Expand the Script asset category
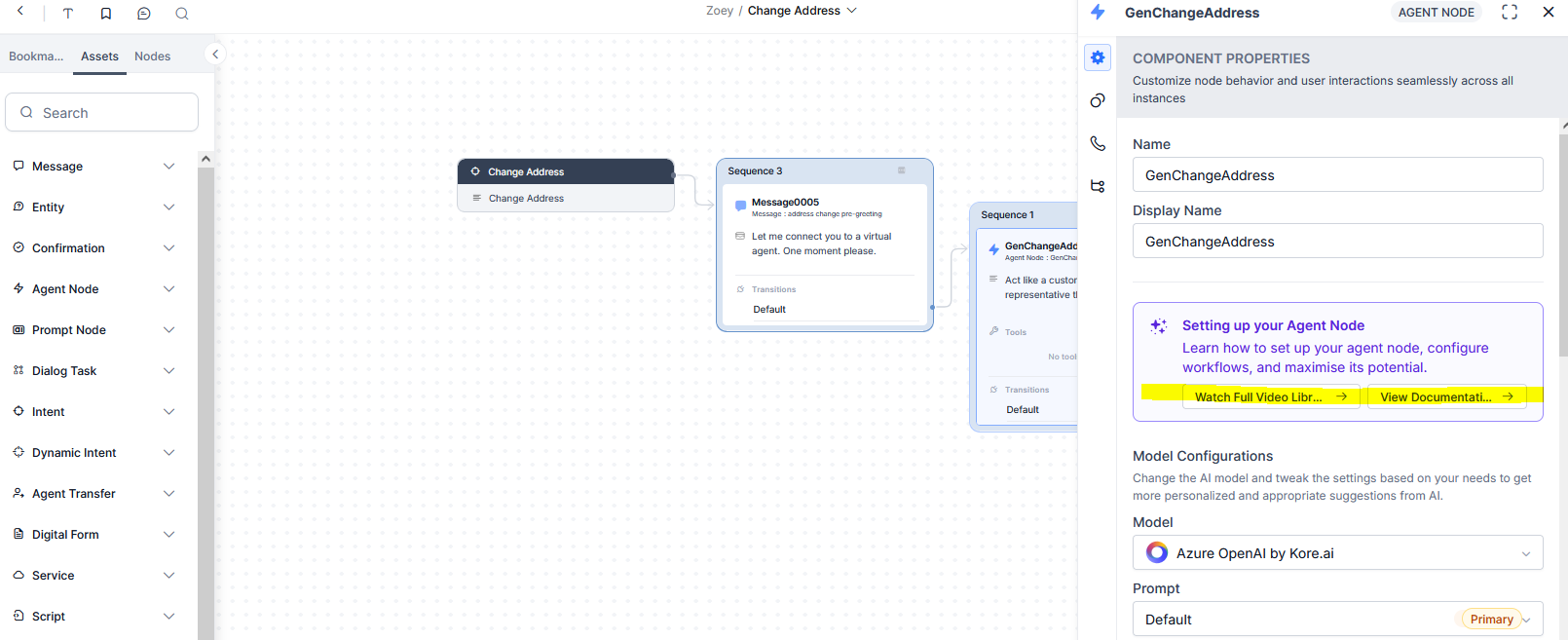1568x640 pixels. tap(169, 617)
